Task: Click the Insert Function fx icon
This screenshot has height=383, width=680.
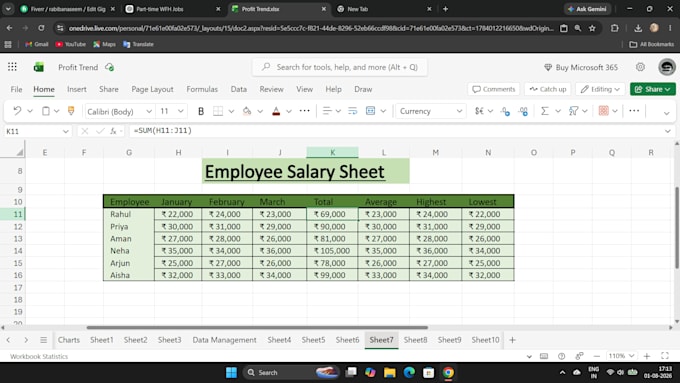Action: point(113,131)
